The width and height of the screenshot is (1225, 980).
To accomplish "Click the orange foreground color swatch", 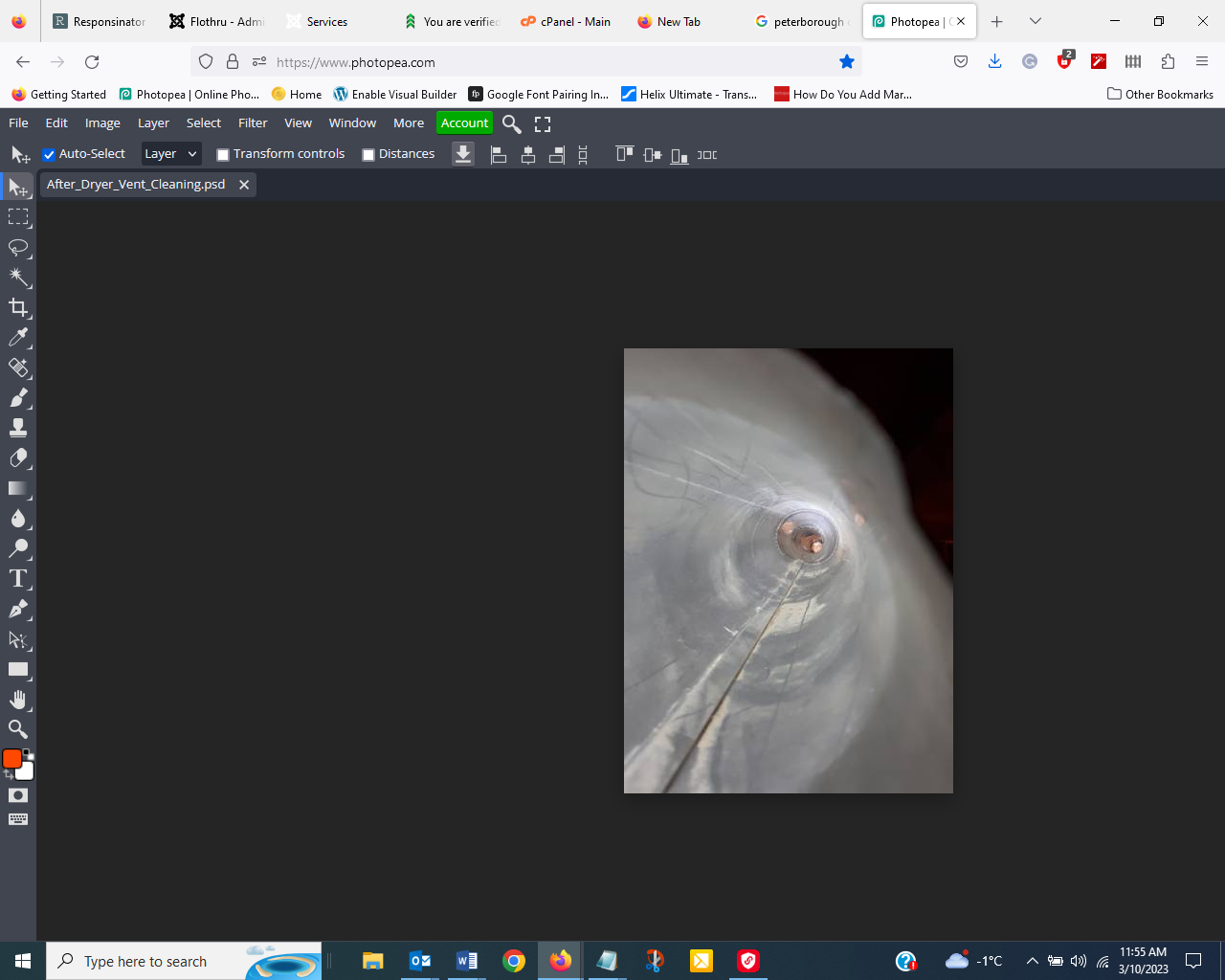I will click(11, 757).
